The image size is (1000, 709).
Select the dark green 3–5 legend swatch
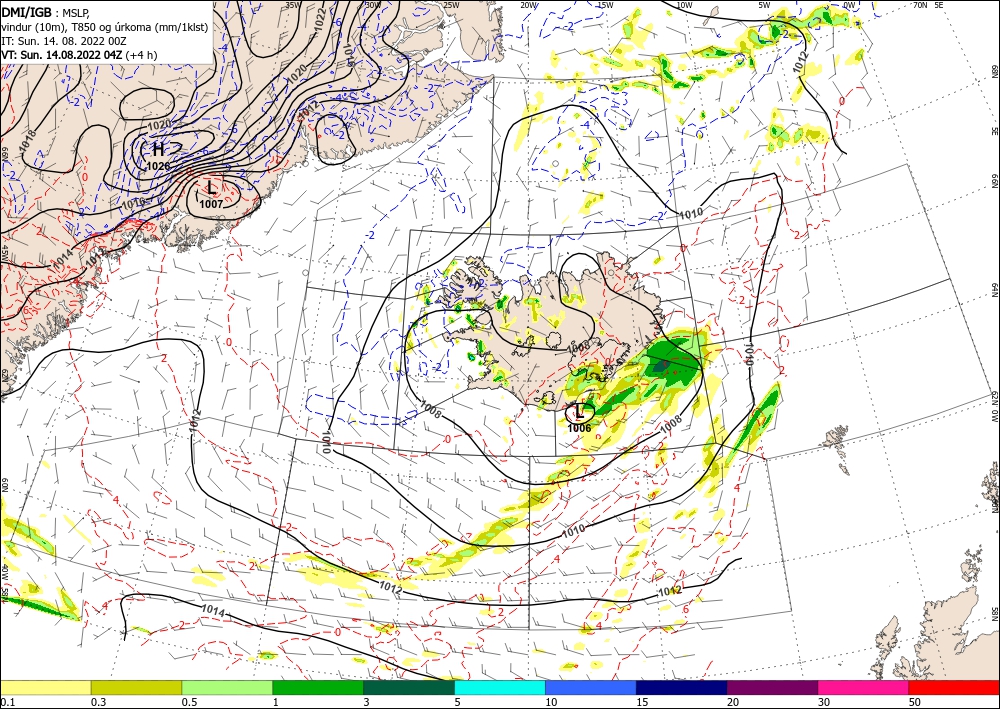[x=409, y=687]
